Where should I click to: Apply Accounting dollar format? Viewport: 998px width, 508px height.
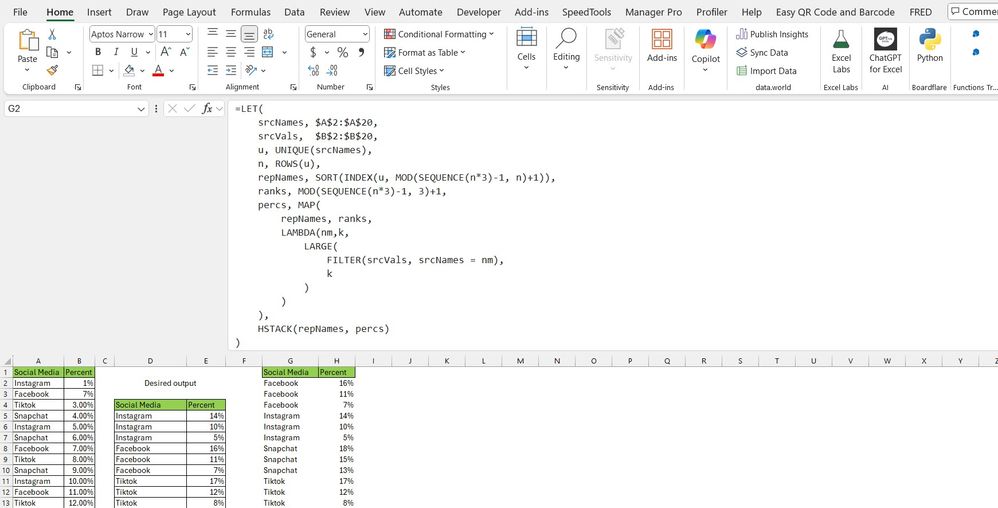tap(313, 52)
